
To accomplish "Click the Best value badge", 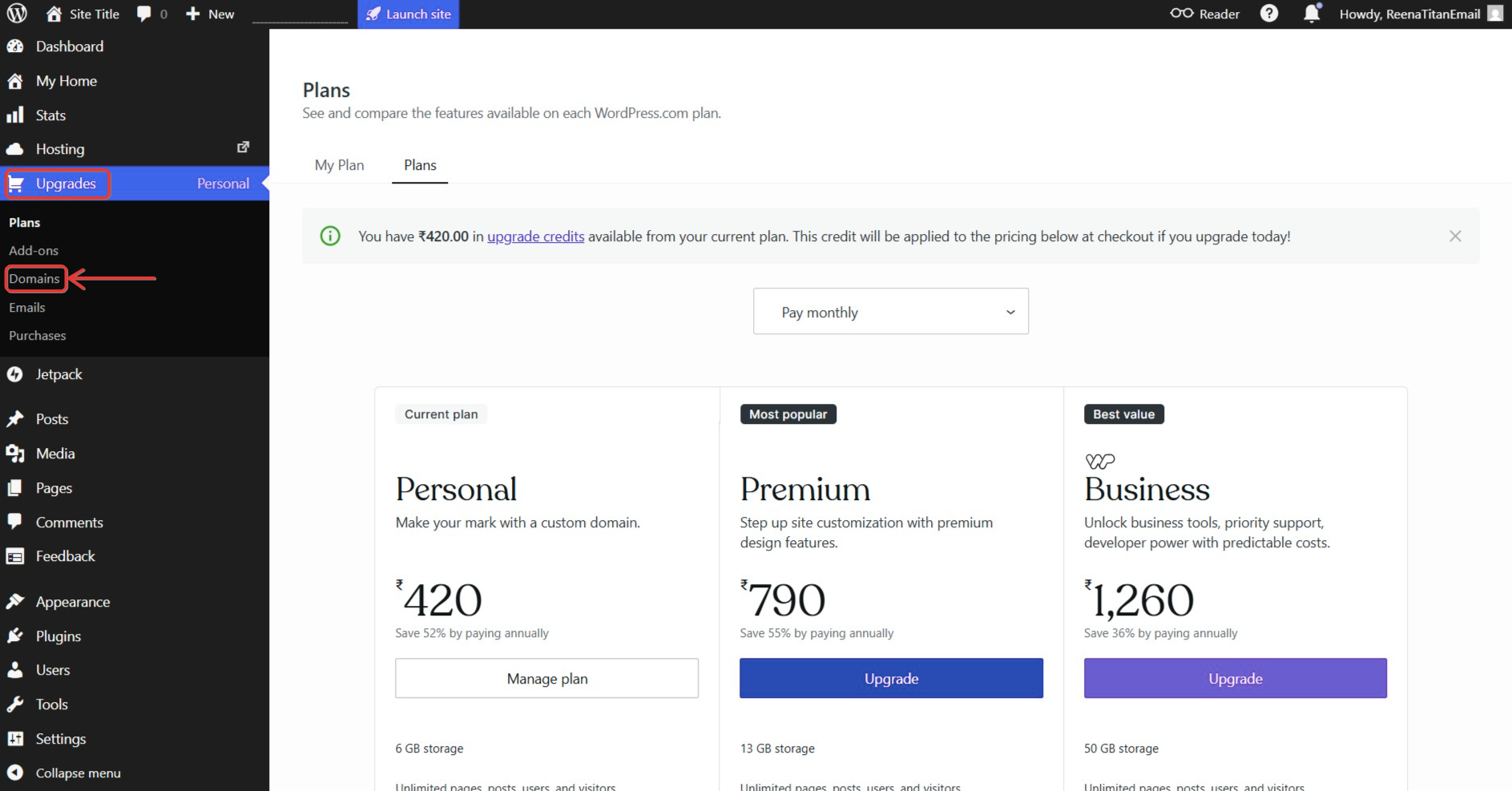I will click(x=1124, y=414).
